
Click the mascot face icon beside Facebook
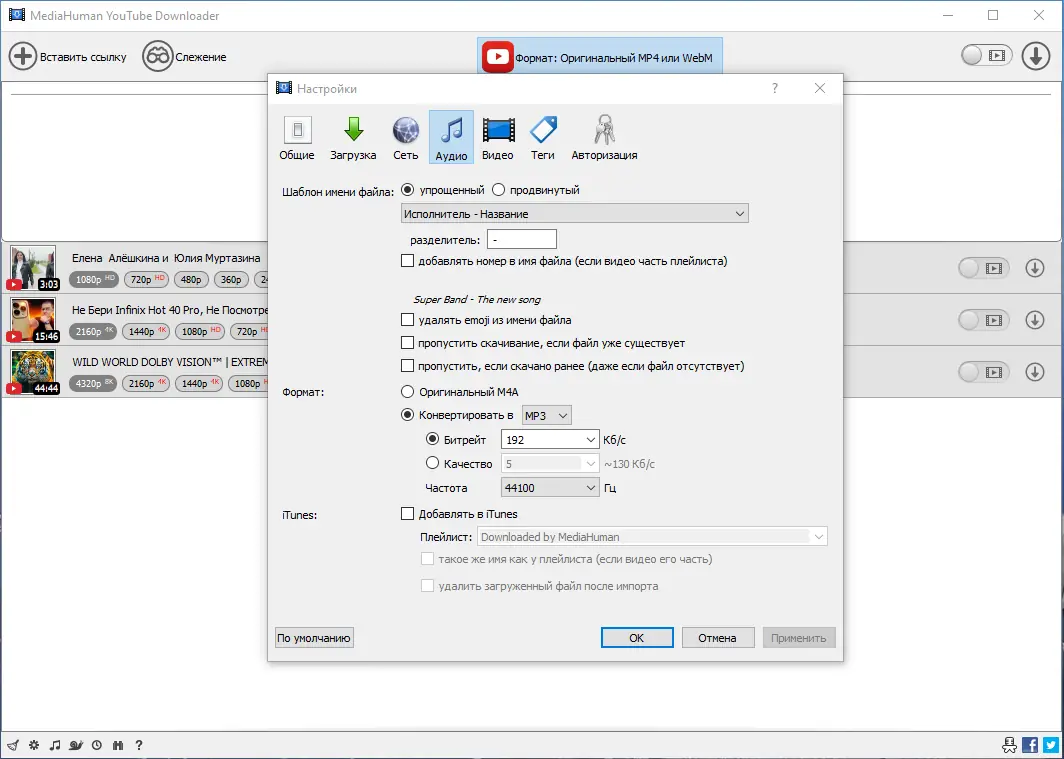tap(1009, 745)
